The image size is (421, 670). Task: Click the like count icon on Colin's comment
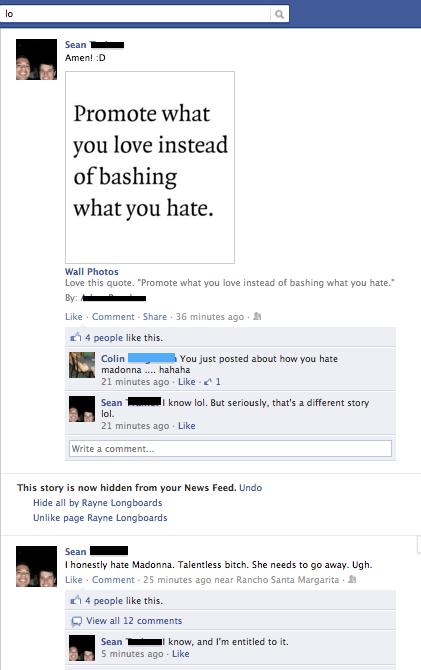[207, 382]
